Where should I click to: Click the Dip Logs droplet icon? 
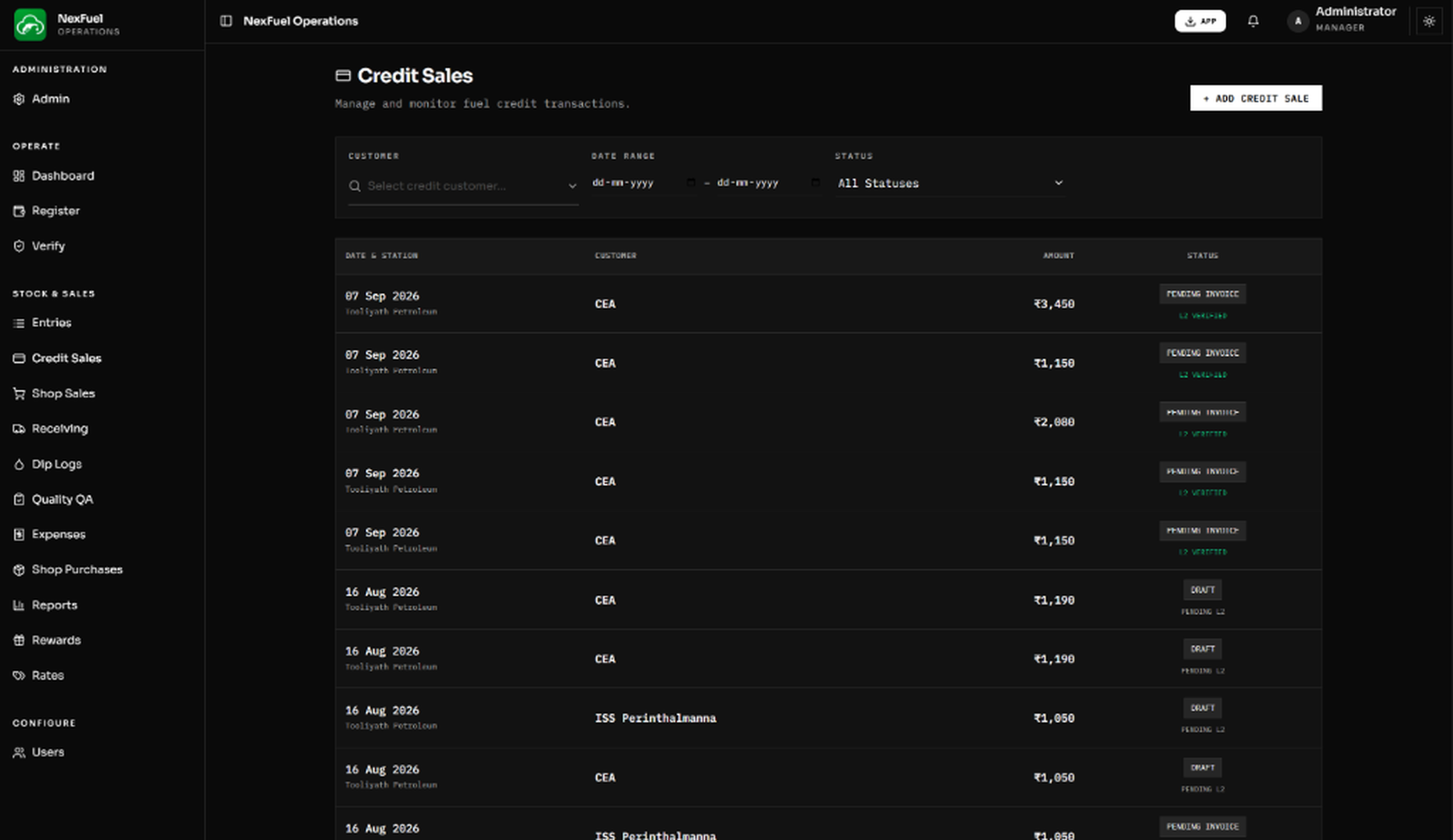19,464
